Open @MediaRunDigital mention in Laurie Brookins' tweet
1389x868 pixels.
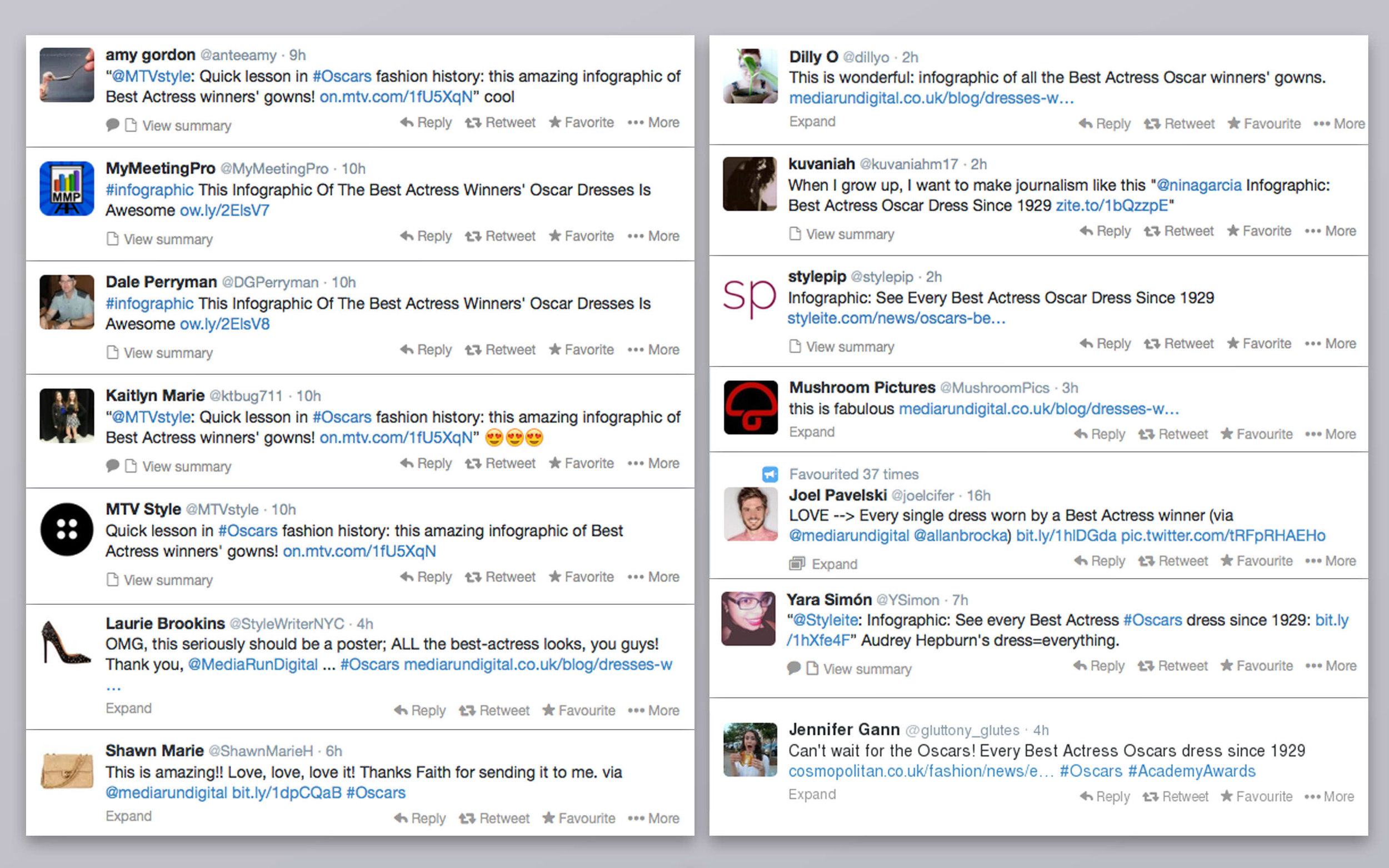[253, 664]
